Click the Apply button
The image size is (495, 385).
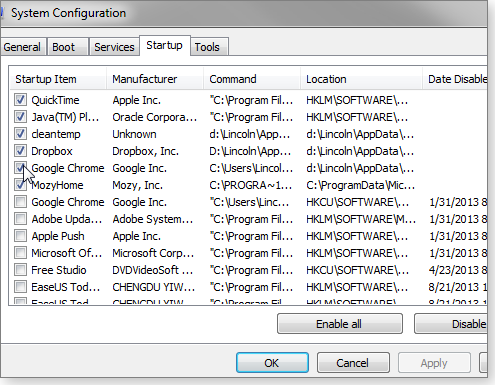click(x=434, y=363)
